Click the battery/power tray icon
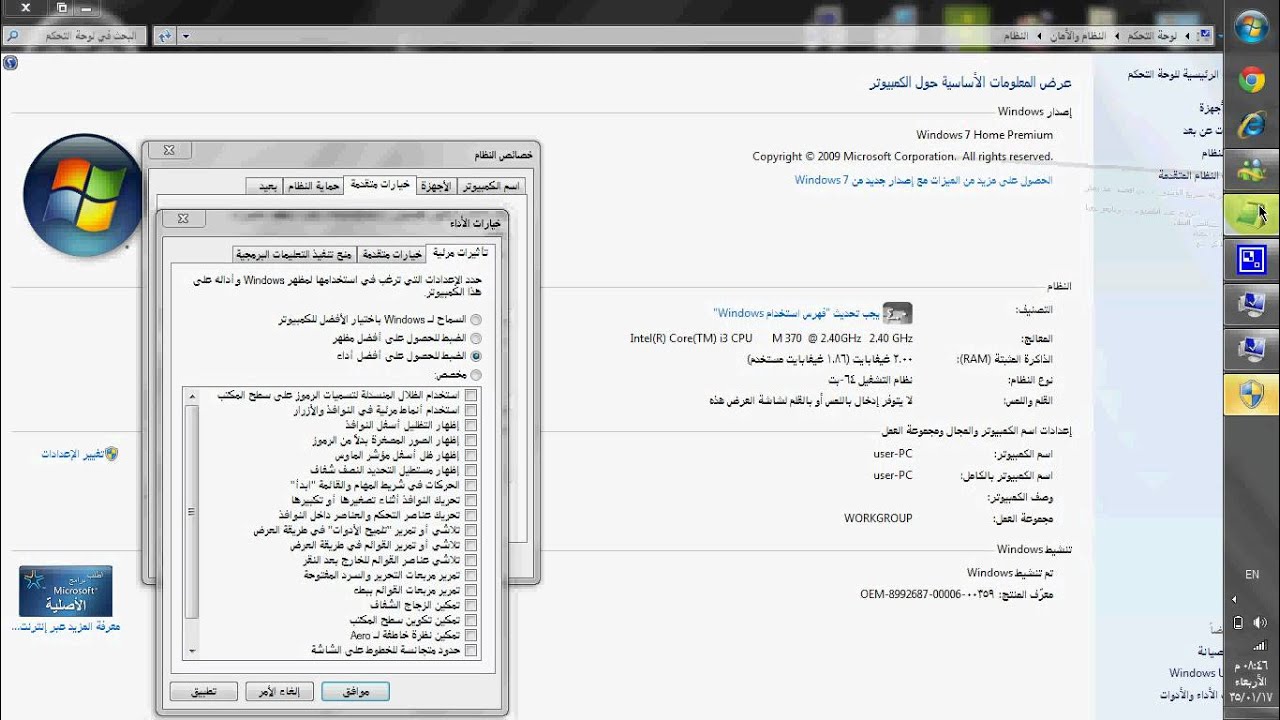The width and height of the screenshot is (1280, 720). click(x=1238, y=622)
